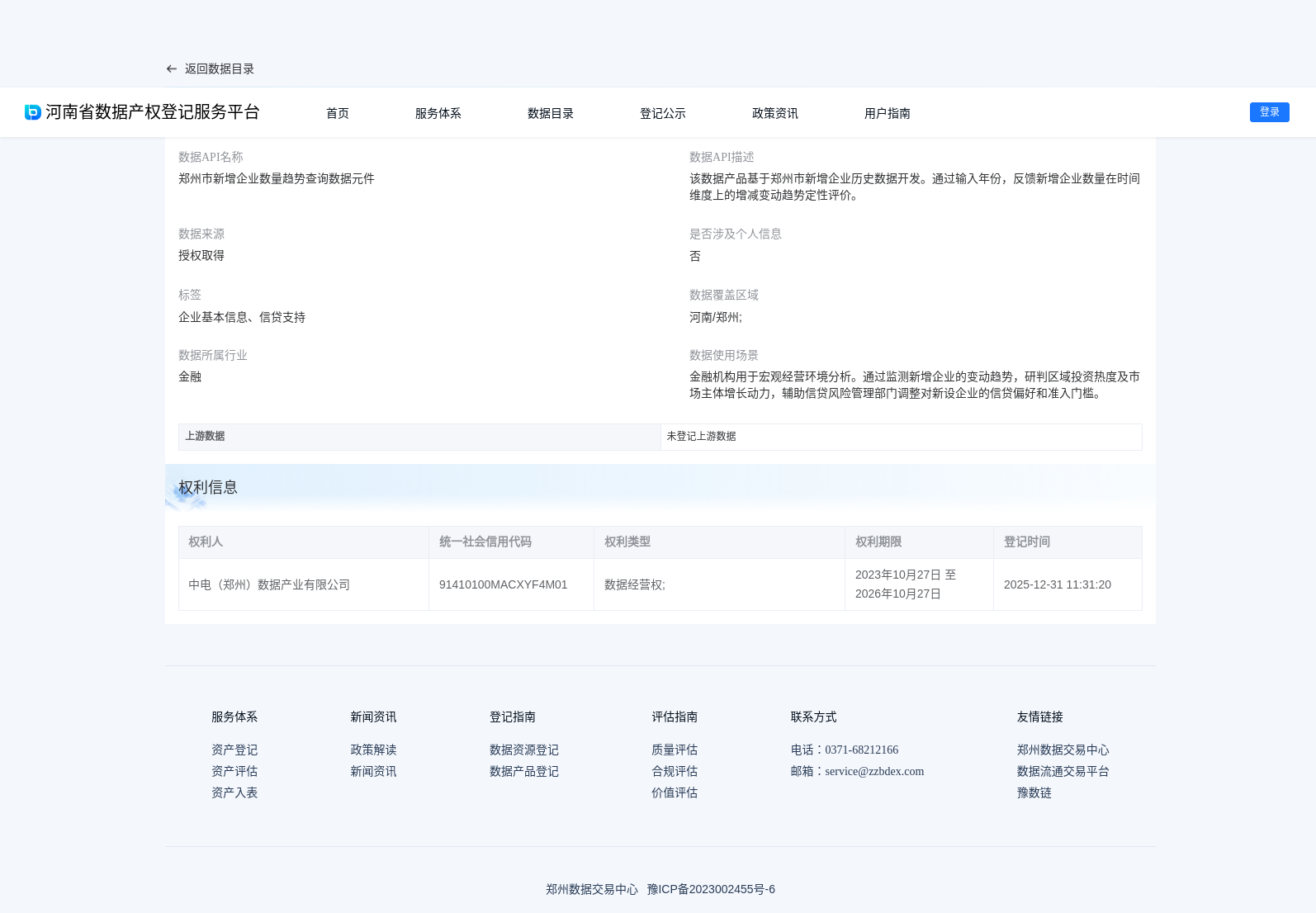Click the footer 郑州数据交易中心 copyright text
The width and height of the screenshot is (1316, 913).
(x=592, y=889)
